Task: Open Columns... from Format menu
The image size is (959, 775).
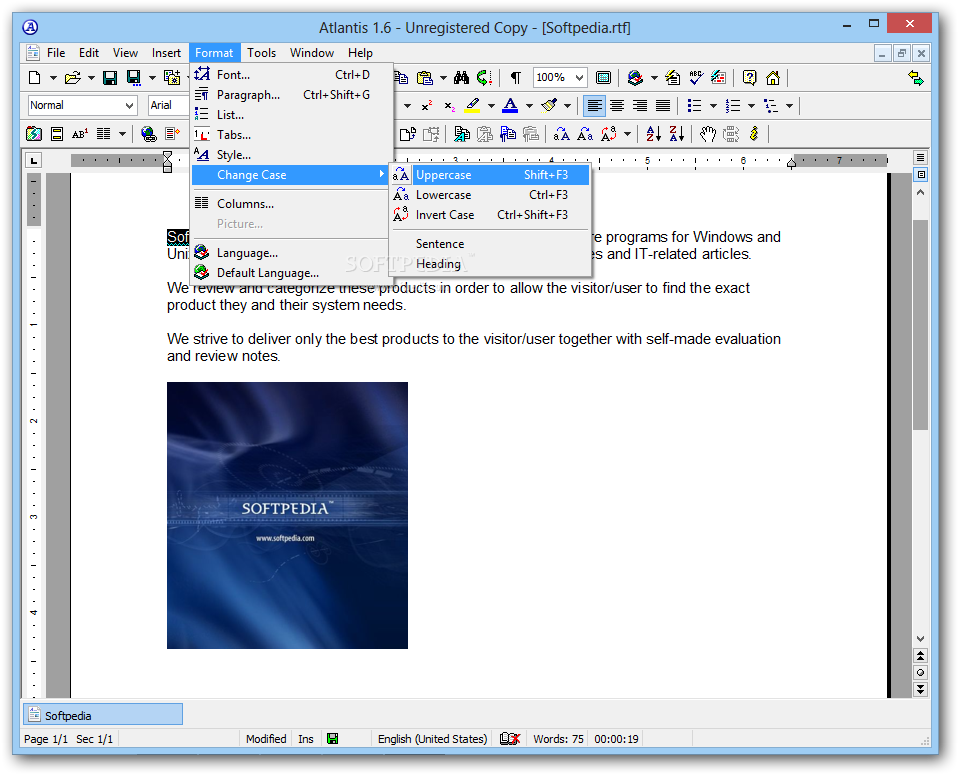Action: click(x=291, y=204)
